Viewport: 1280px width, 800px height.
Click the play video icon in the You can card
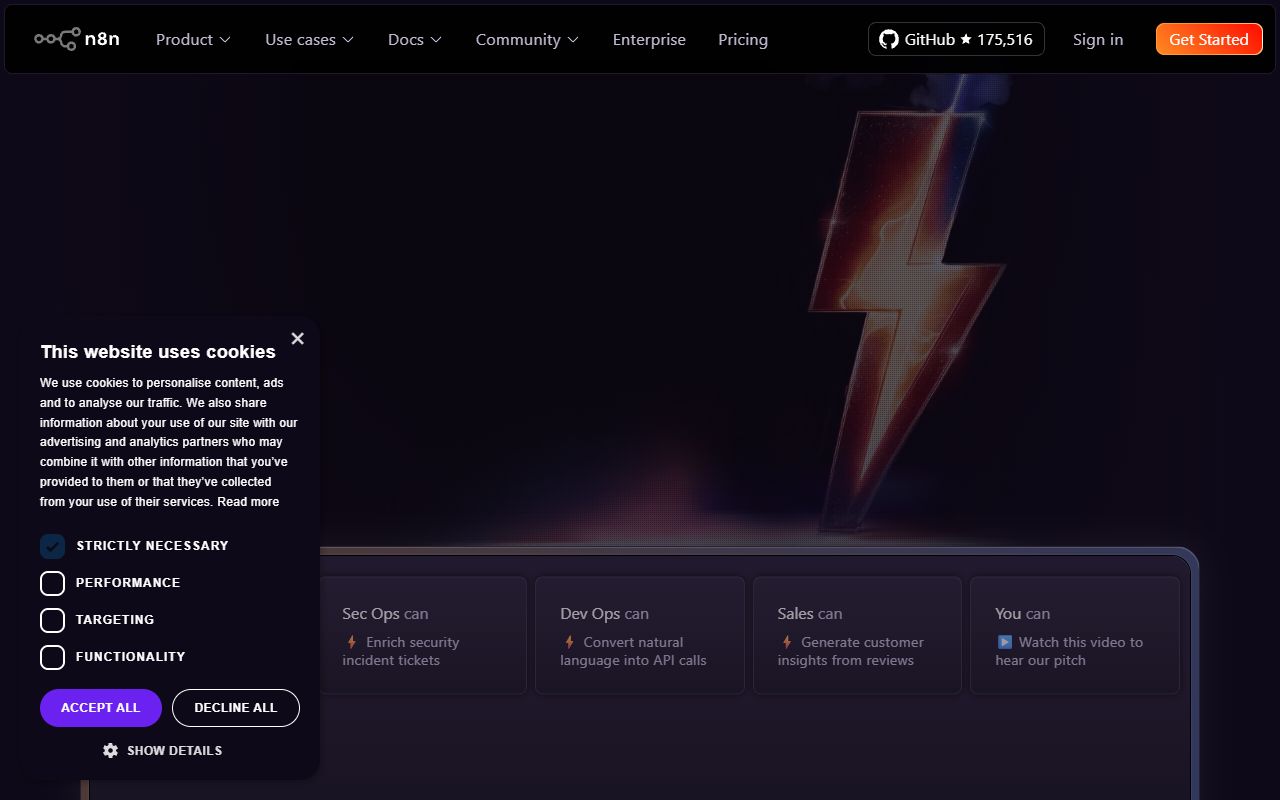pyautogui.click(x=1004, y=642)
